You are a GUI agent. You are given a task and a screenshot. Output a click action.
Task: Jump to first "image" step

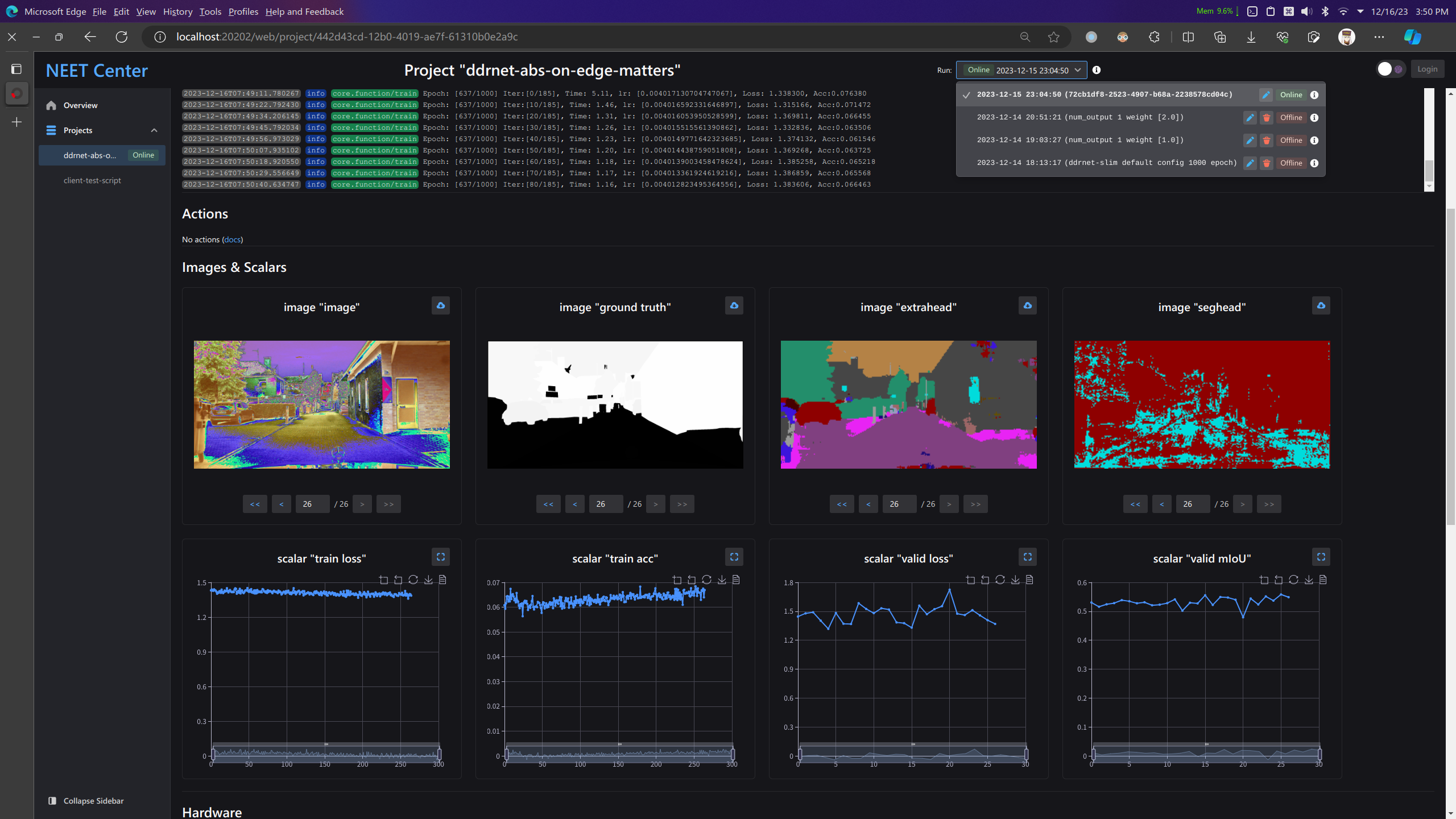(x=255, y=504)
